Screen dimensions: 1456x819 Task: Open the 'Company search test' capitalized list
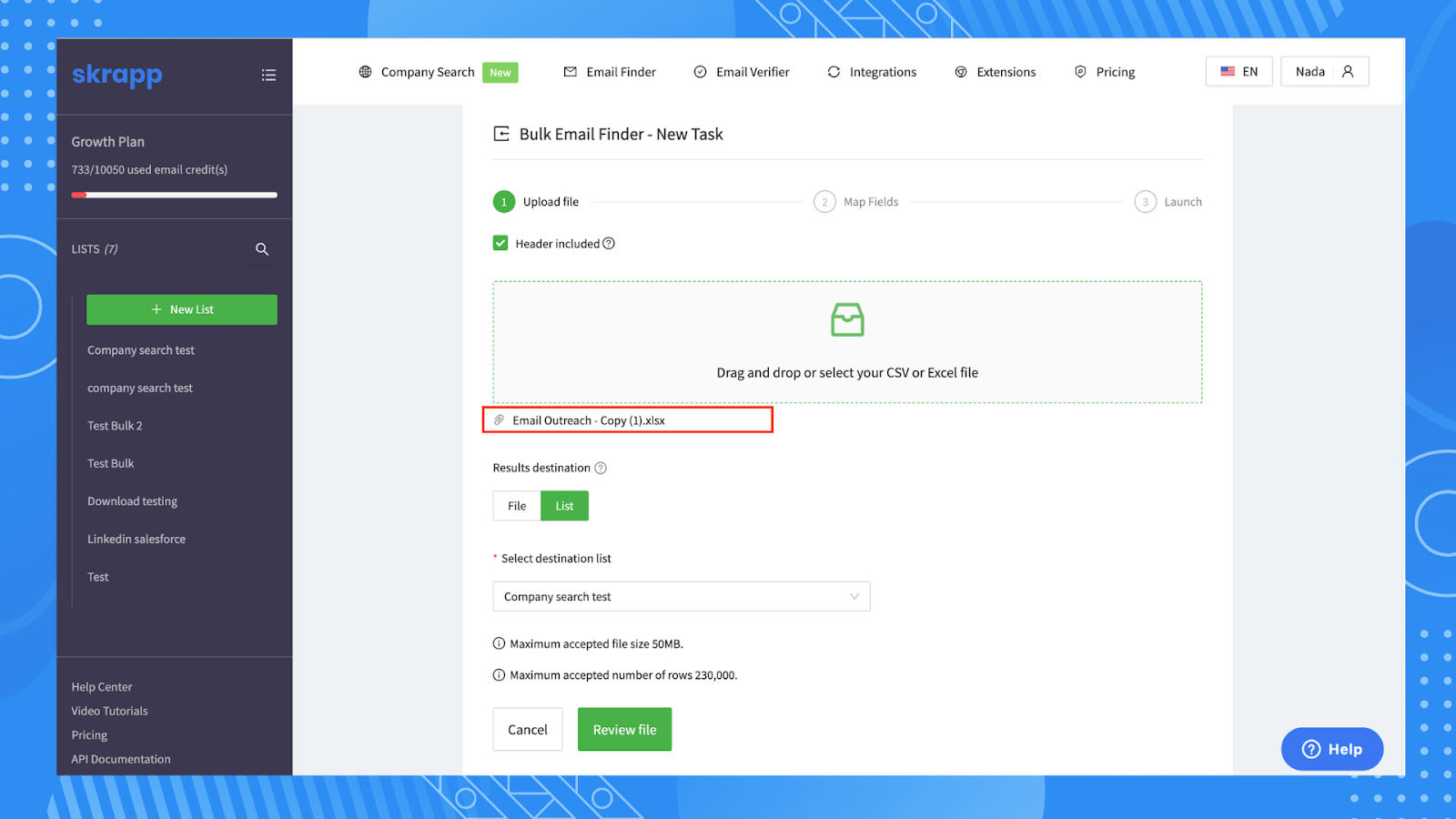click(x=141, y=350)
